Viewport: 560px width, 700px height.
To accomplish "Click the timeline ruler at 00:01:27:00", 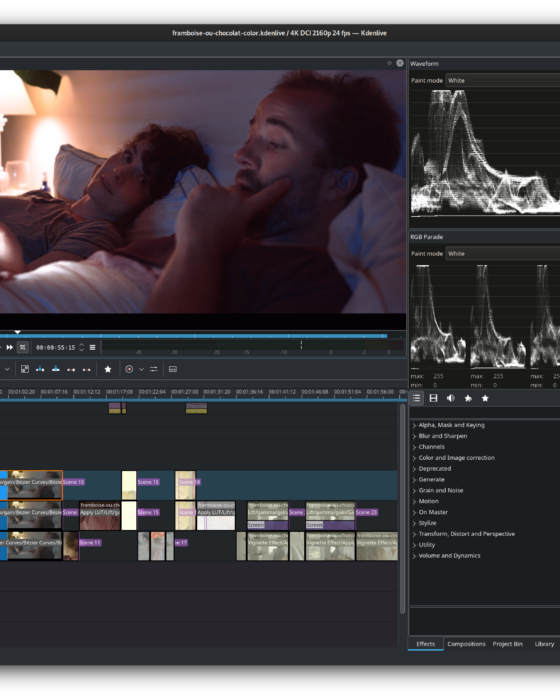I will 184,392.
